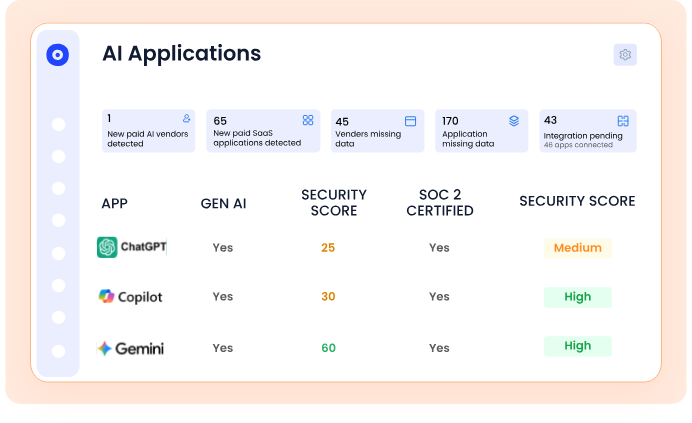
Task: Click the person icon on AI vendors card
Action: [187, 118]
